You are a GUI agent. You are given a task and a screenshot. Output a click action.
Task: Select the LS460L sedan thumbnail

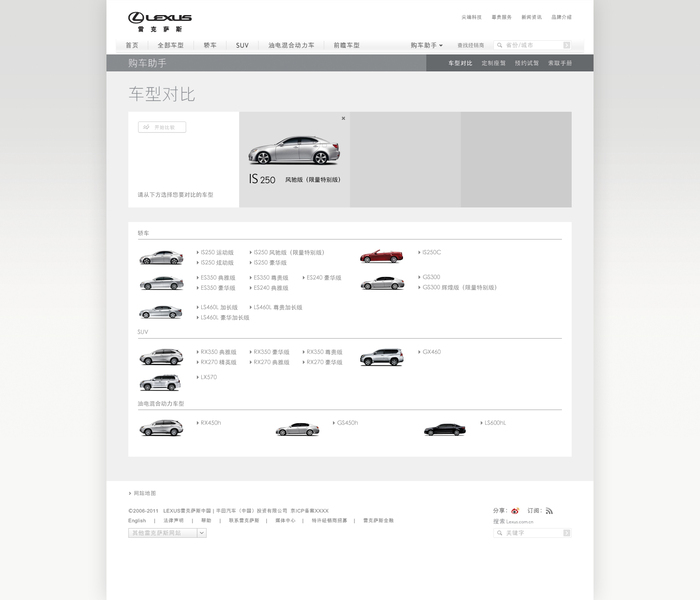point(160,312)
